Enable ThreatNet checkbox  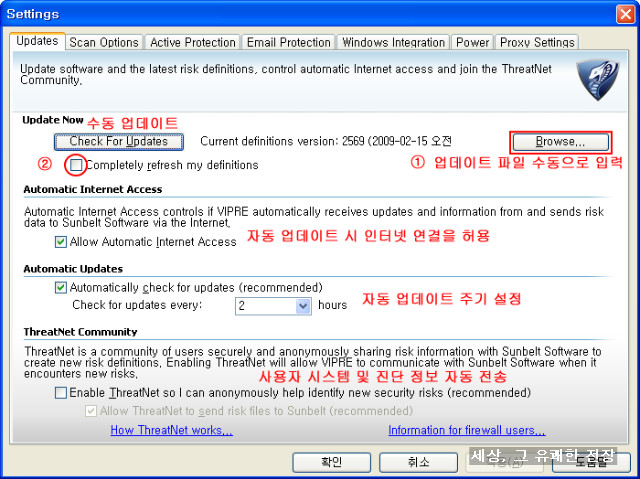point(61,393)
